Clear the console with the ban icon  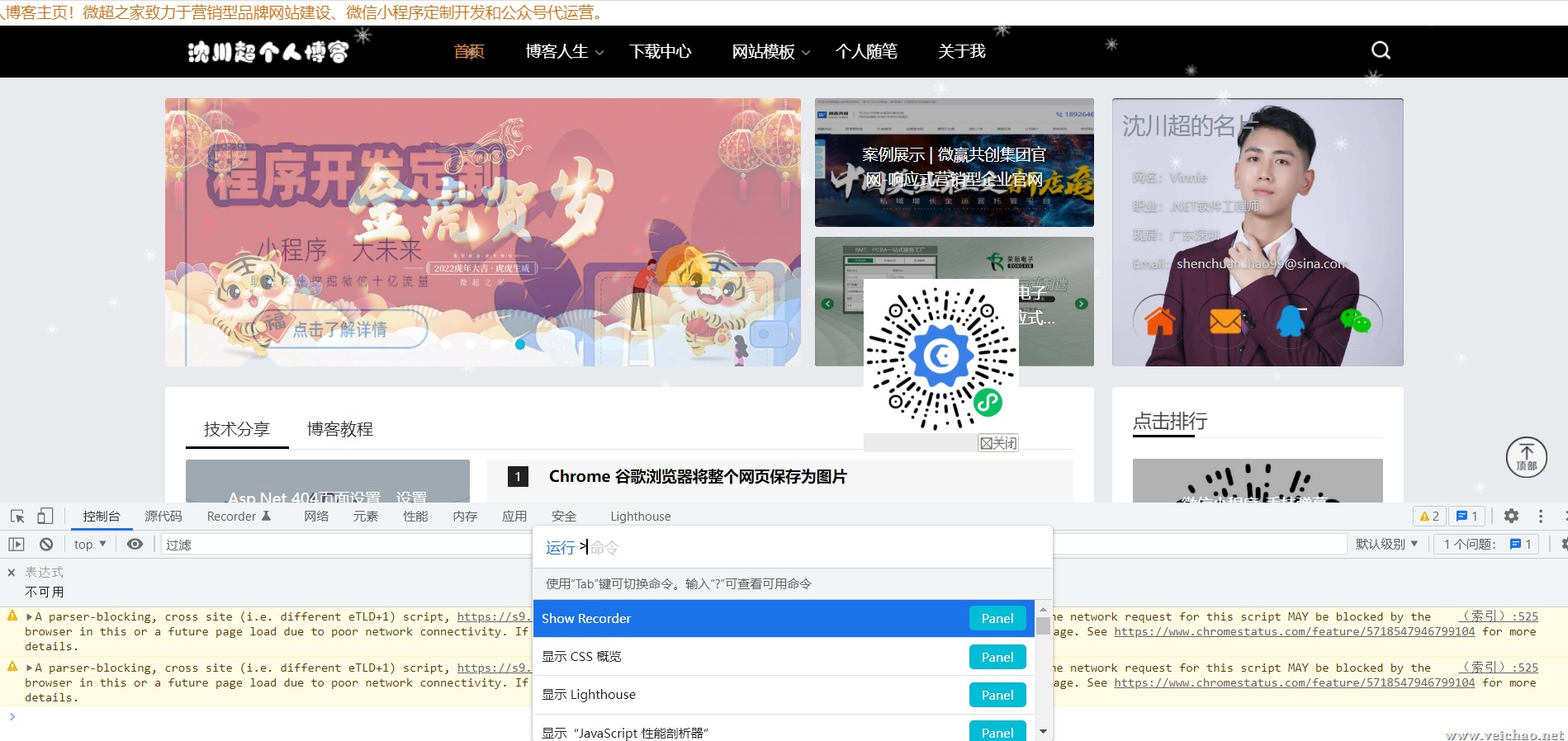point(46,544)
